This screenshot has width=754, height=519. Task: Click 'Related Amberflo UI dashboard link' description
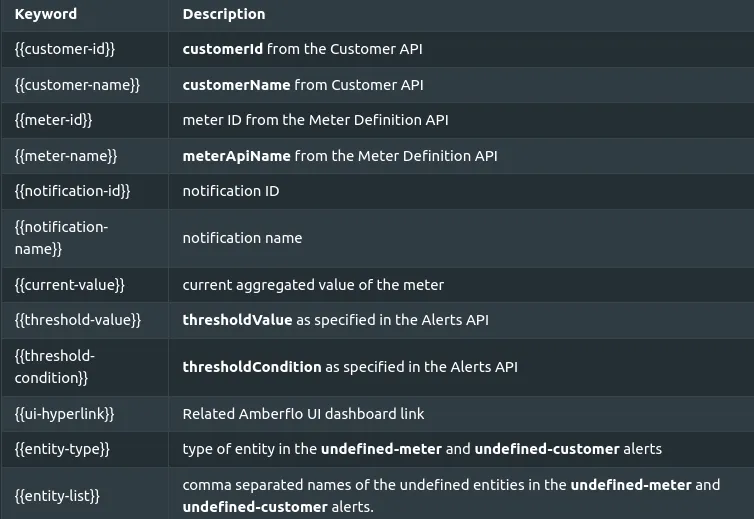click(x=303, y=414)
